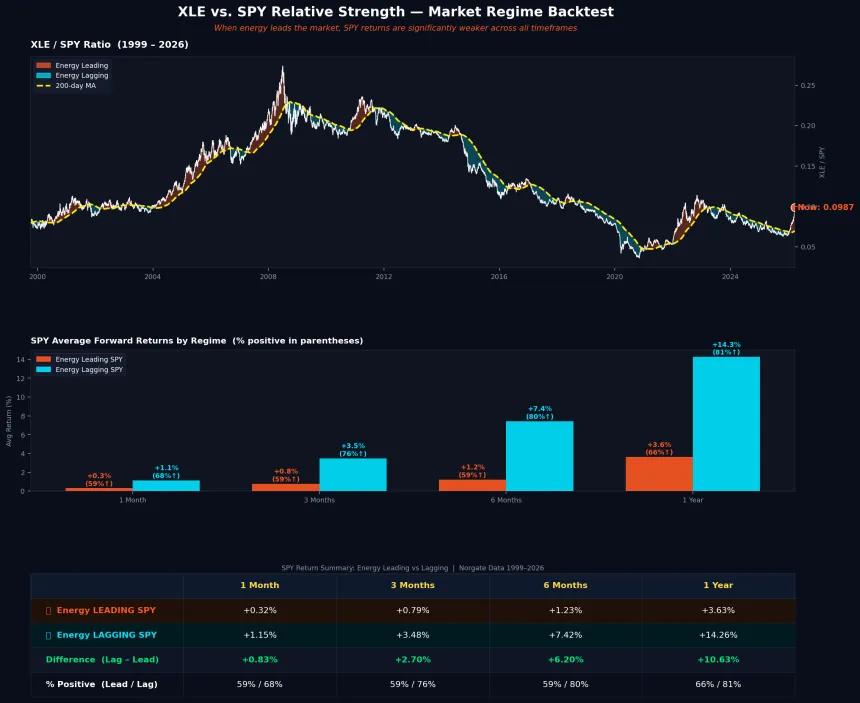Image resolution: width=860 pixels, height=703 pixels.
Task: Click the 14 tick on the Avg Return axis
Action: pyautogui.click(x=20, y=360)
